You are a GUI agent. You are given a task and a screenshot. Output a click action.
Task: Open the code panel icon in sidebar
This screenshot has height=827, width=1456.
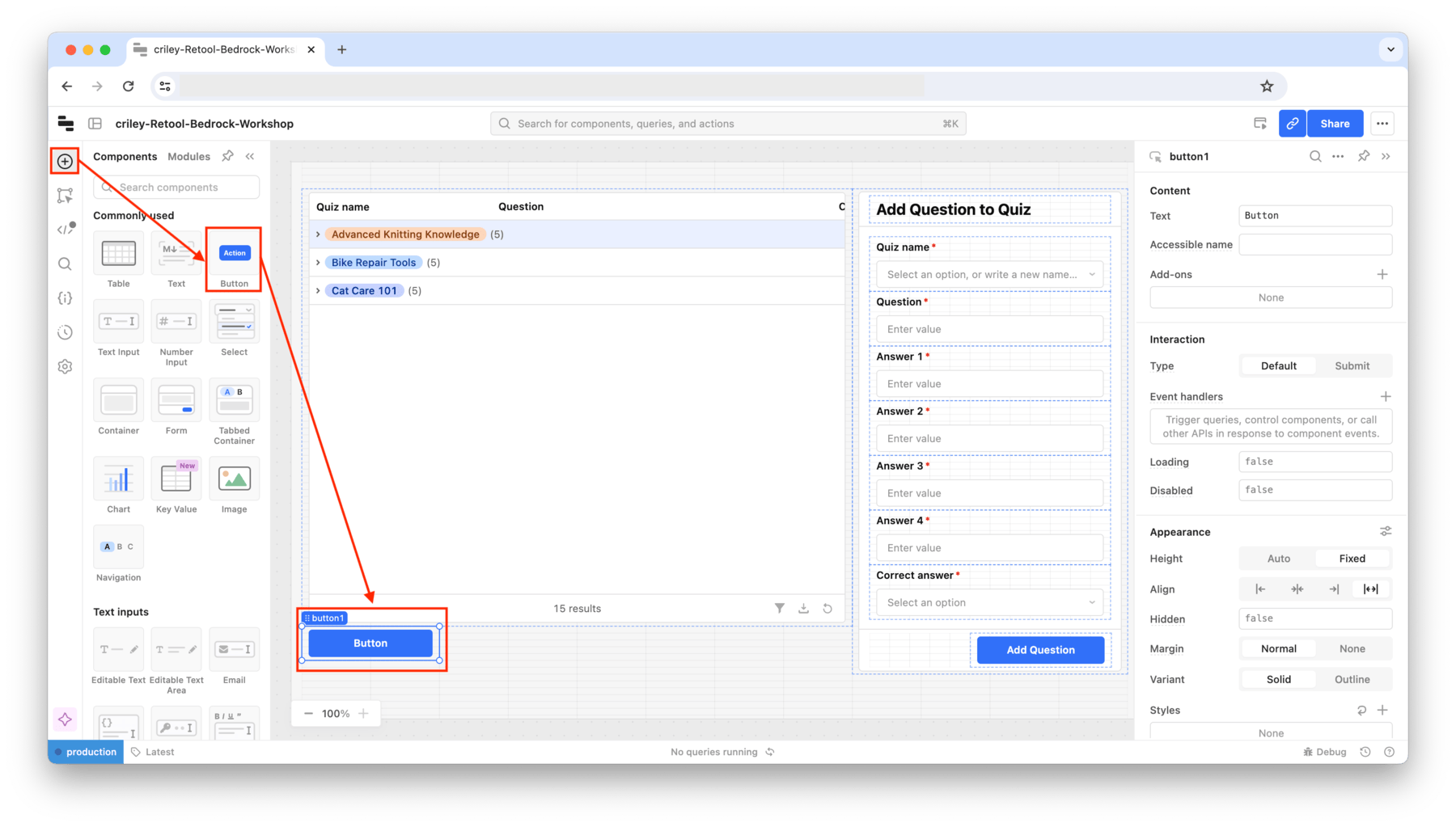[x=66, y=230]
